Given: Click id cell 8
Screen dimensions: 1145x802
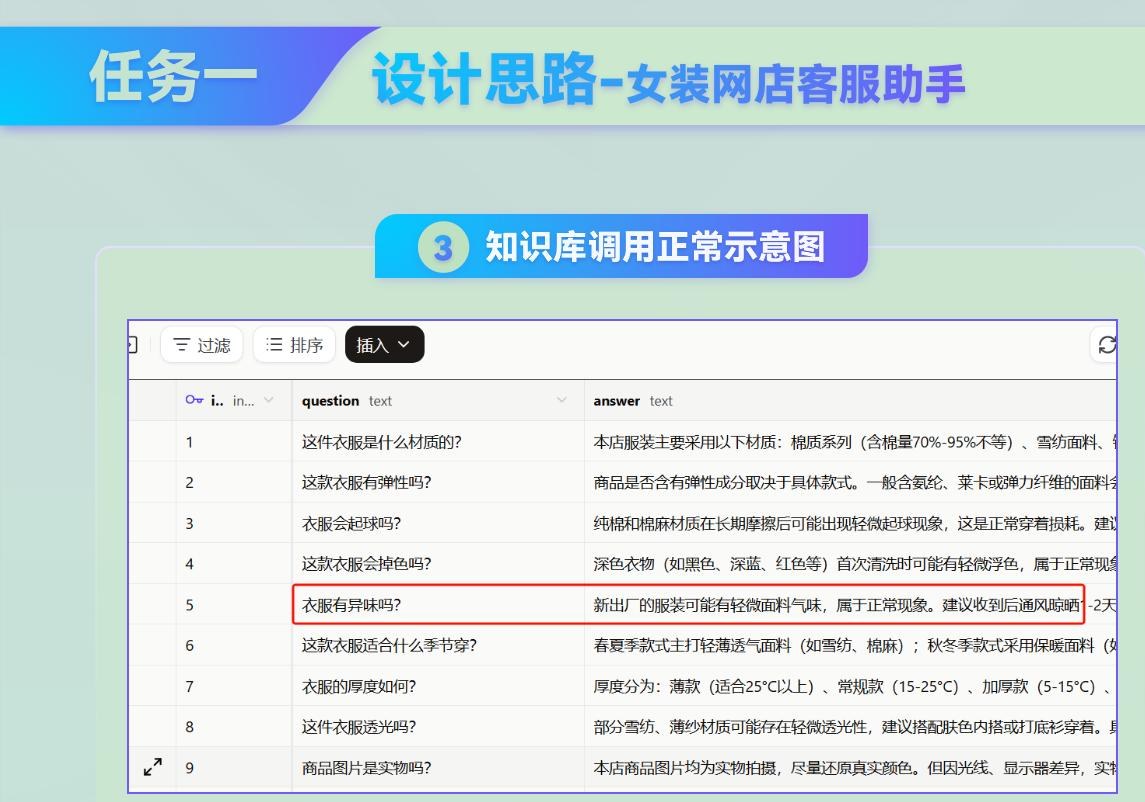Looking at the screenshot, I should tap(234, 726).
